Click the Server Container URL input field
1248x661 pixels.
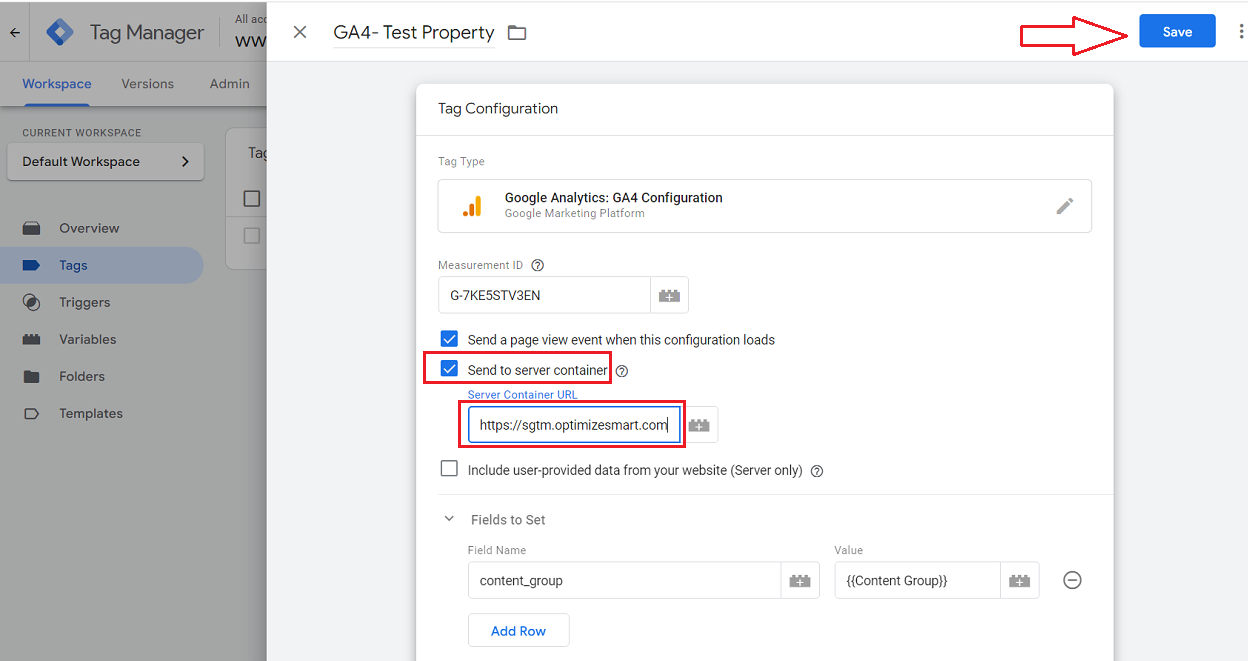pos(573,425)
